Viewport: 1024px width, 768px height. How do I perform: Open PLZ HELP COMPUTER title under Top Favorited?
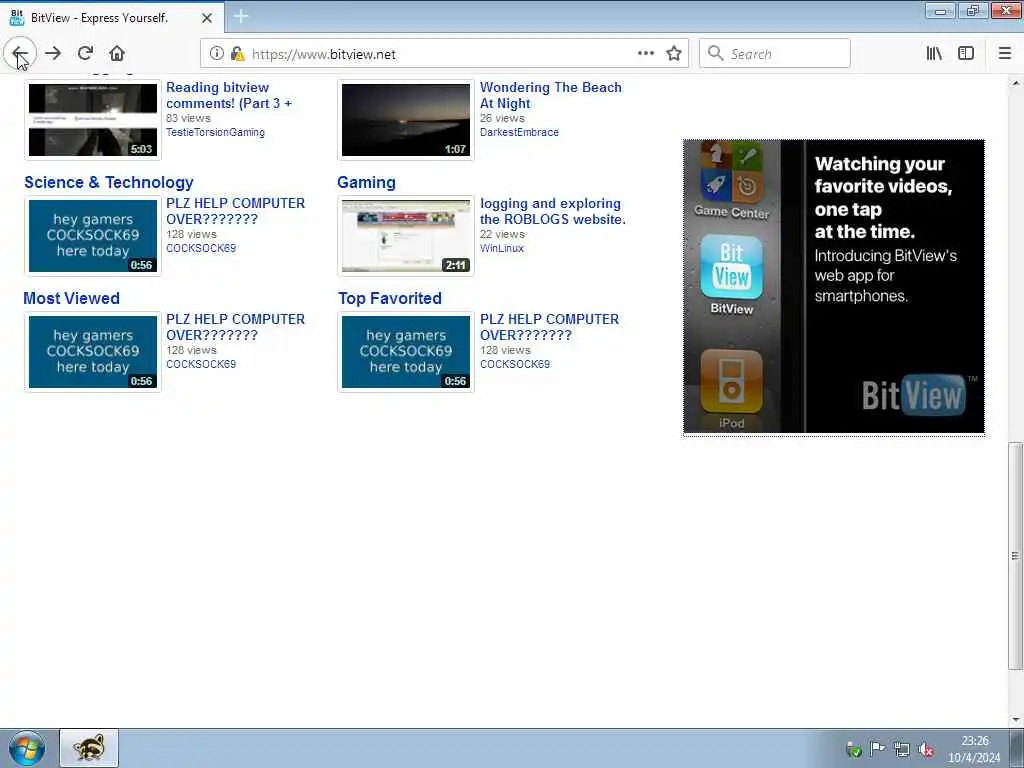[x=549, y=327]
